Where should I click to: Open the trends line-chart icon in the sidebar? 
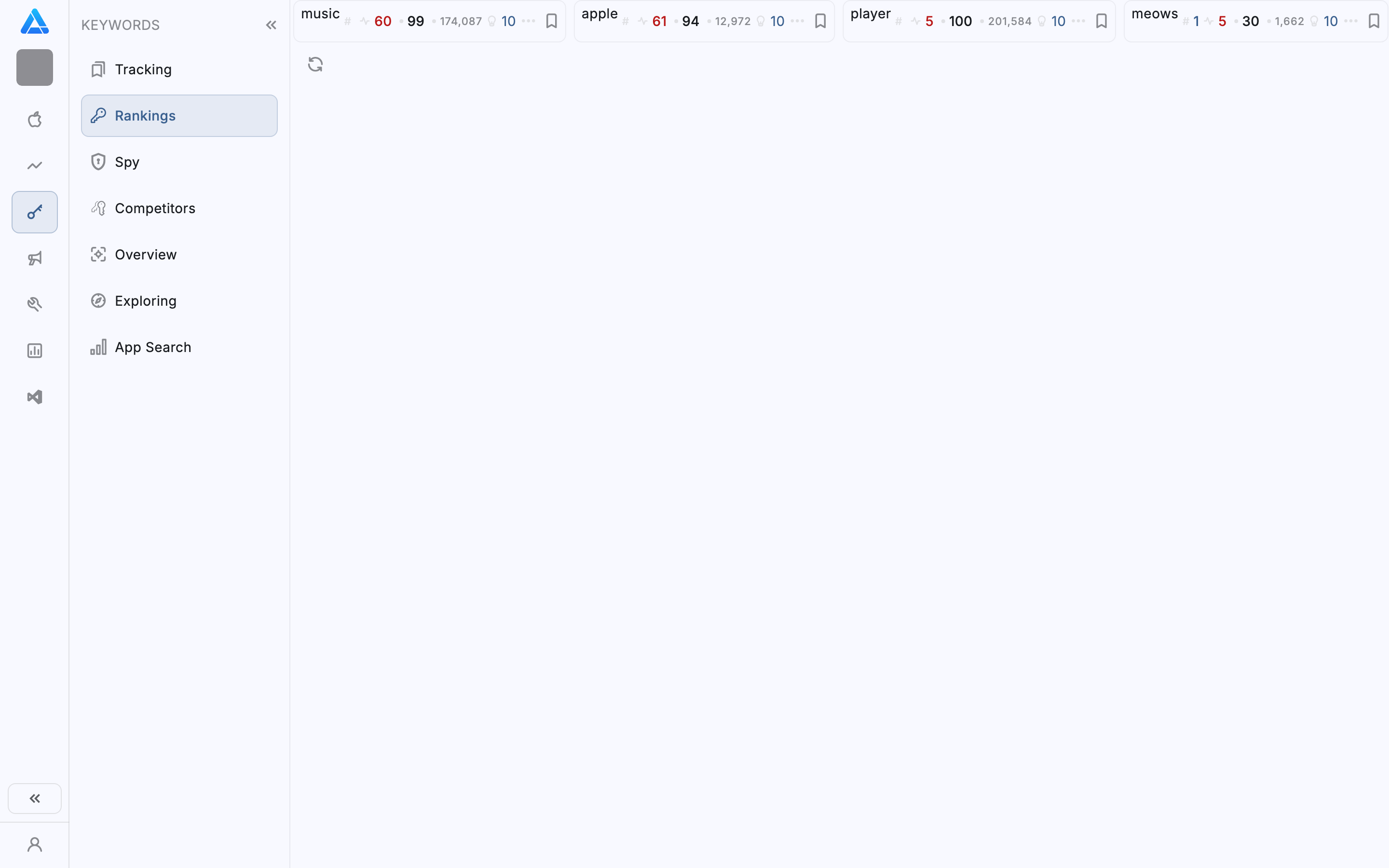[x=34, y=165]
